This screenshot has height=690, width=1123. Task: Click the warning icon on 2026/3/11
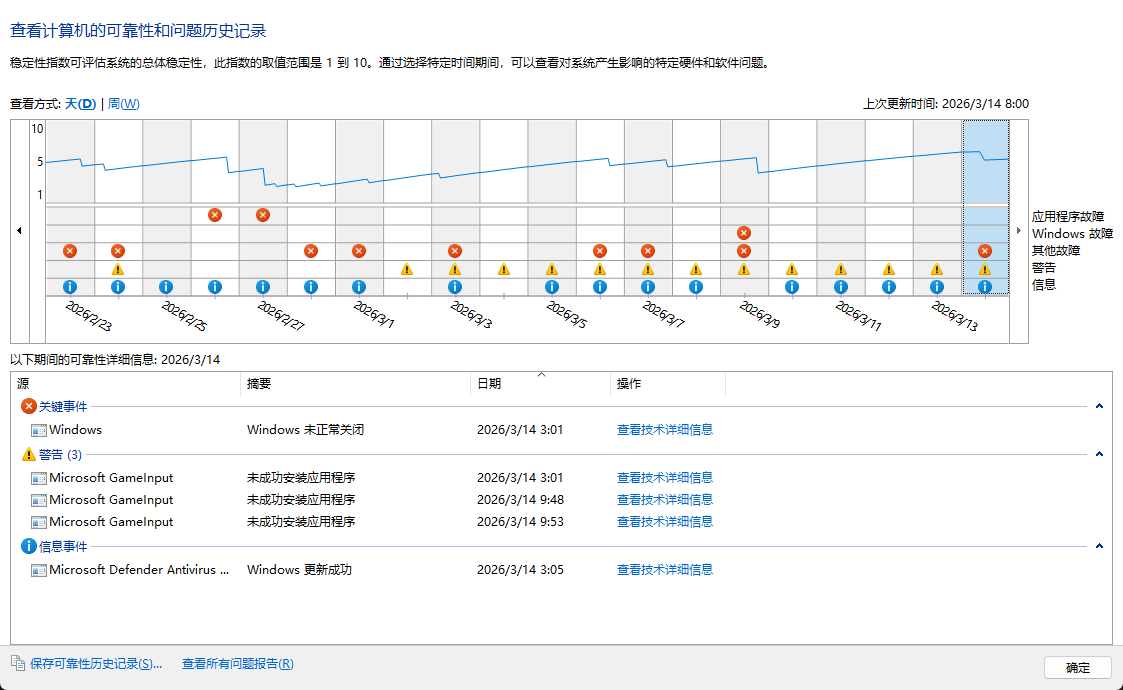click(841, 269)
